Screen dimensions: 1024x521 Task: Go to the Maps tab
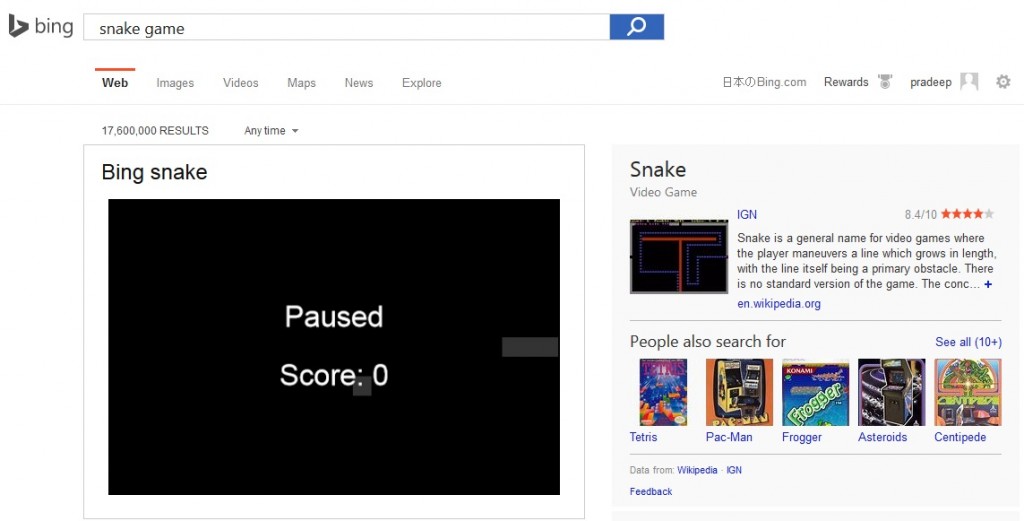301,83
